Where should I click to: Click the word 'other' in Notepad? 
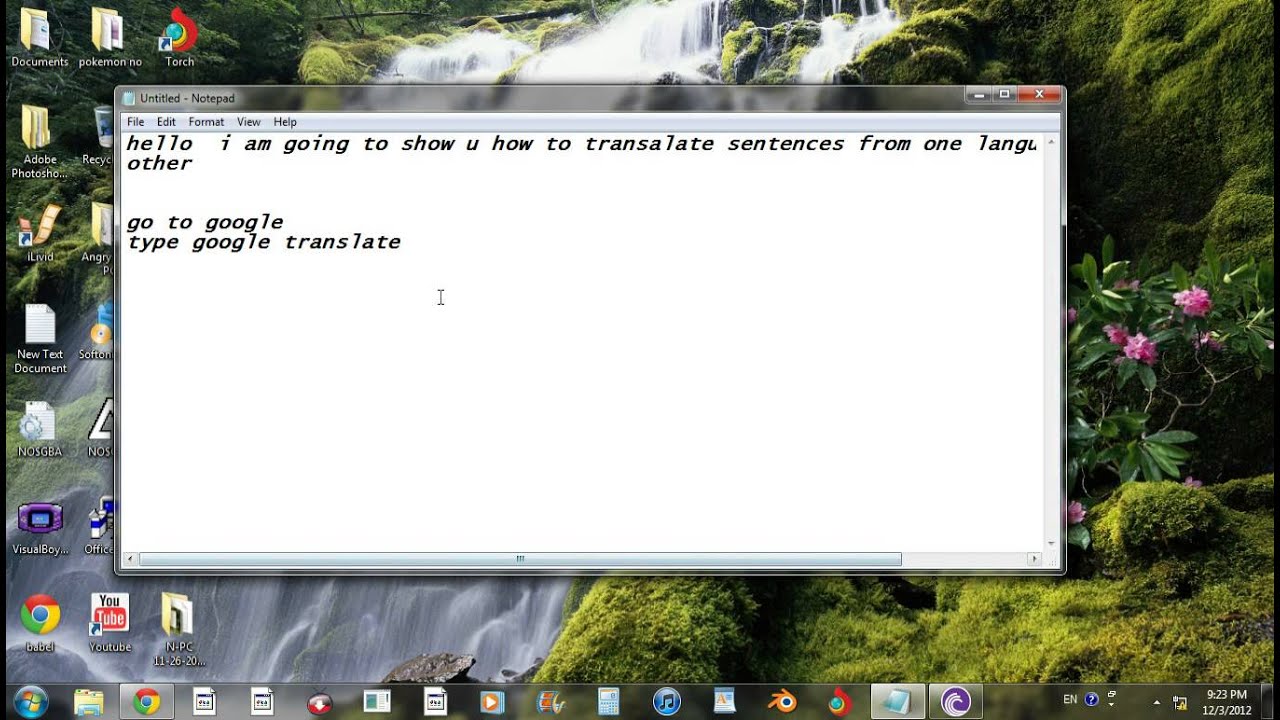[x=159, y=163]
